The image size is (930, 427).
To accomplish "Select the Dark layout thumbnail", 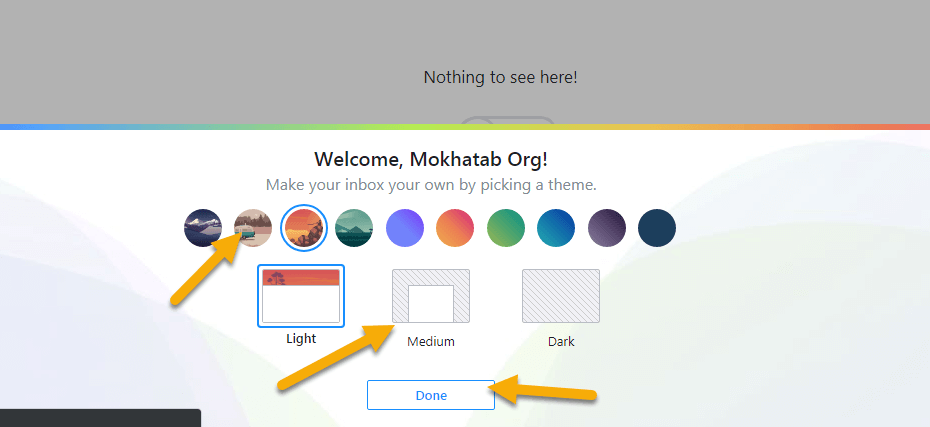I will point(561,296).
